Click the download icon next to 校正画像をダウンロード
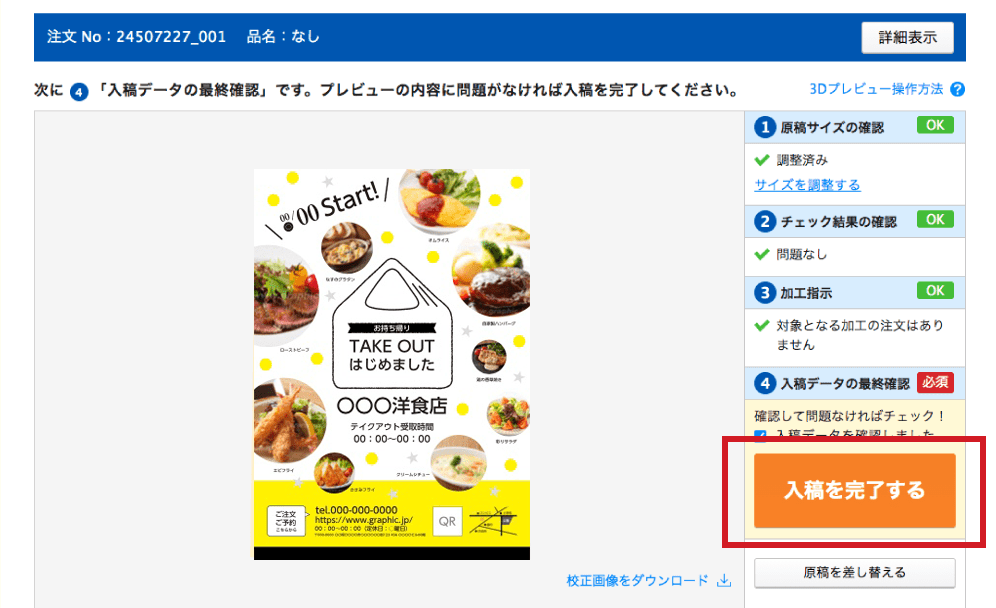 coord(723,581)
